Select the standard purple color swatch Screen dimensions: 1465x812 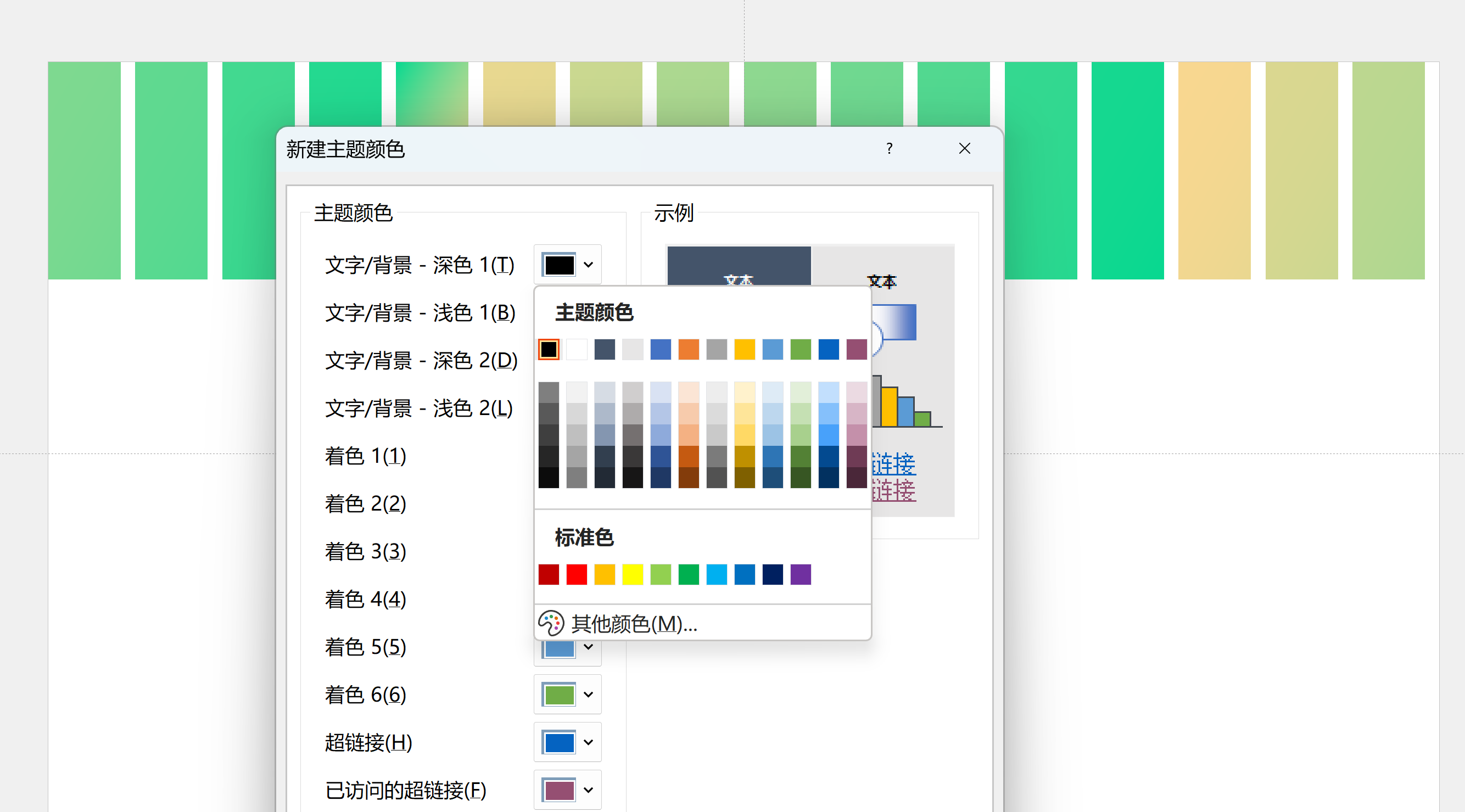(x=801, y=574)
